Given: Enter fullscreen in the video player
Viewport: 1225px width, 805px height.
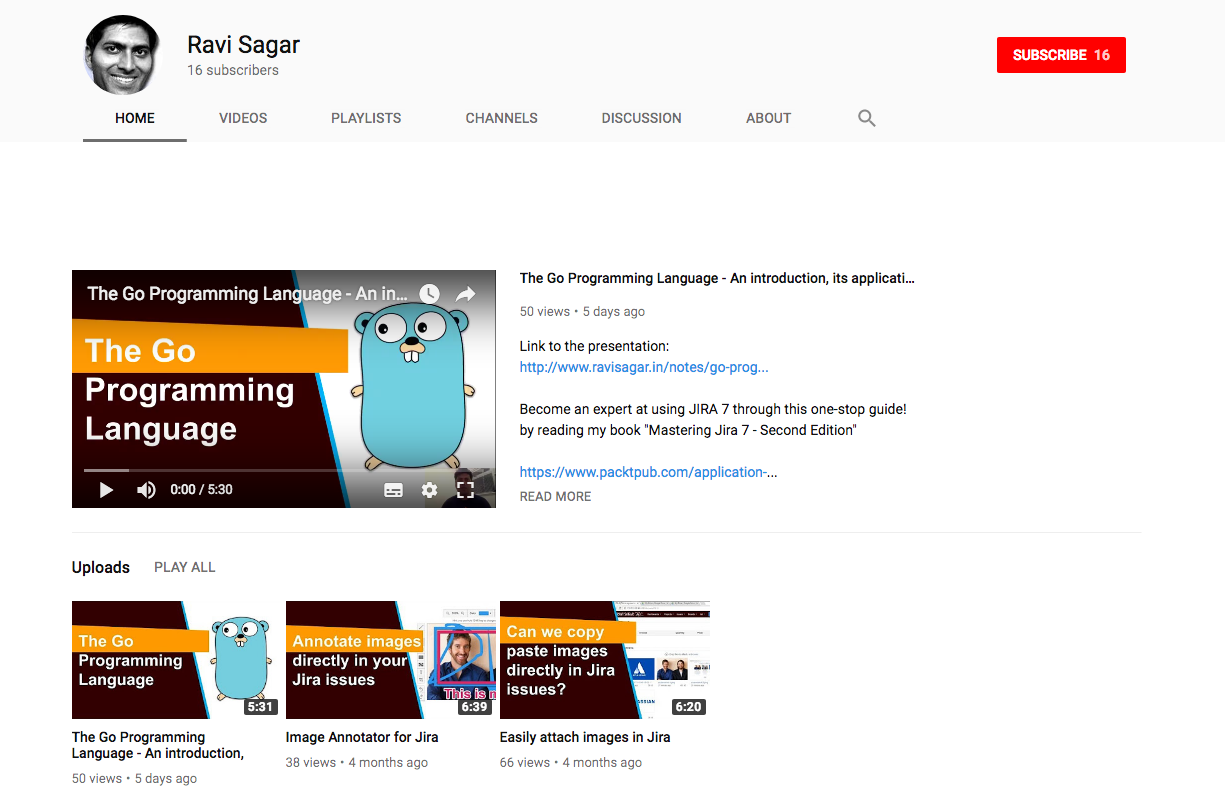Looking at the screenshot, I should coord(465,490).
